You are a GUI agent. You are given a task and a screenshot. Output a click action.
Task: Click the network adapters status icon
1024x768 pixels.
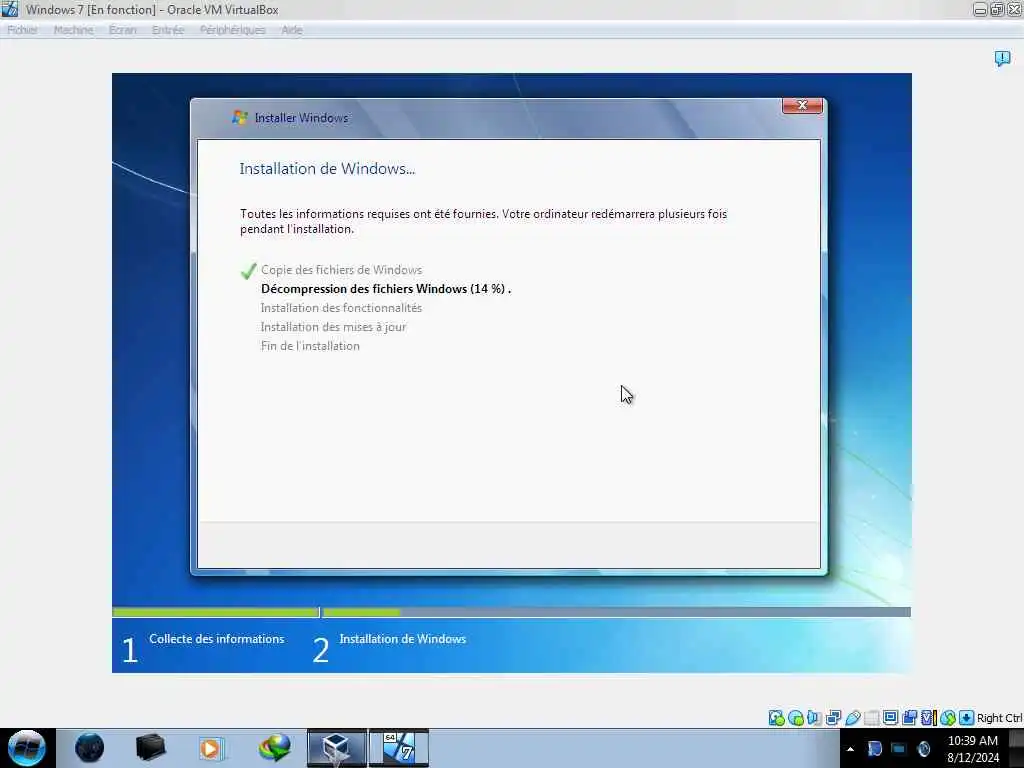point(833,718)
